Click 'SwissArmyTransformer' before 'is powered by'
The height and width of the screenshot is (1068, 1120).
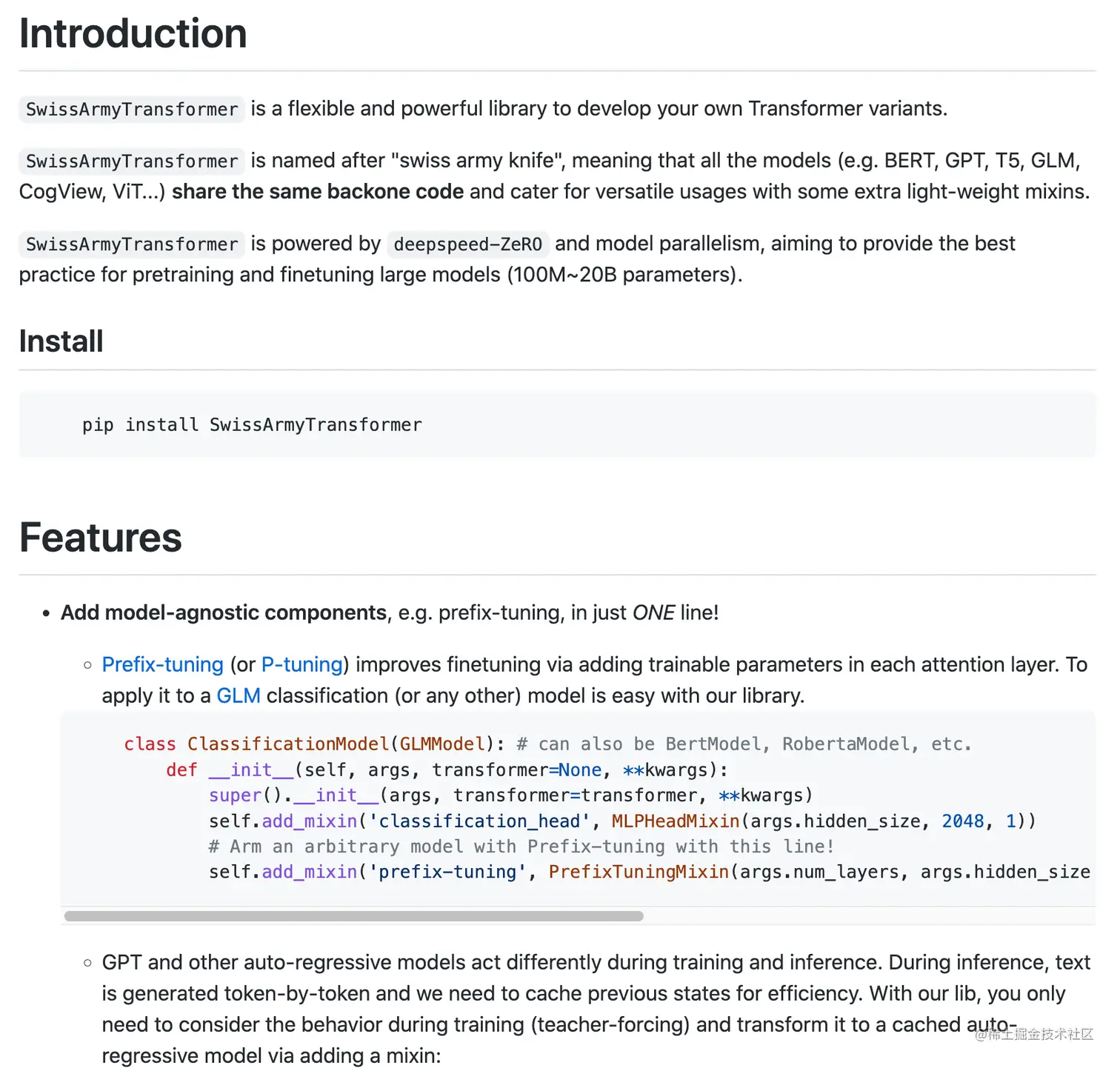click(x=132, y=244)
